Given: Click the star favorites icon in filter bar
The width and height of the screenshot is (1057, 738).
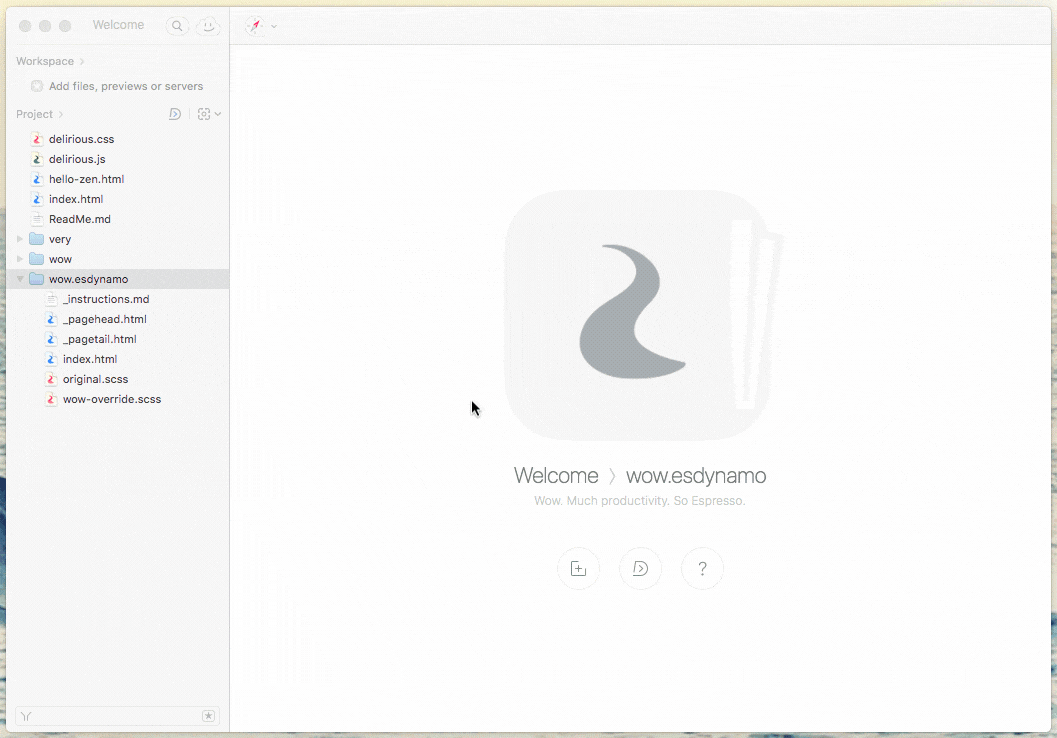Looking at the screenshot, I should coord(208,716).
